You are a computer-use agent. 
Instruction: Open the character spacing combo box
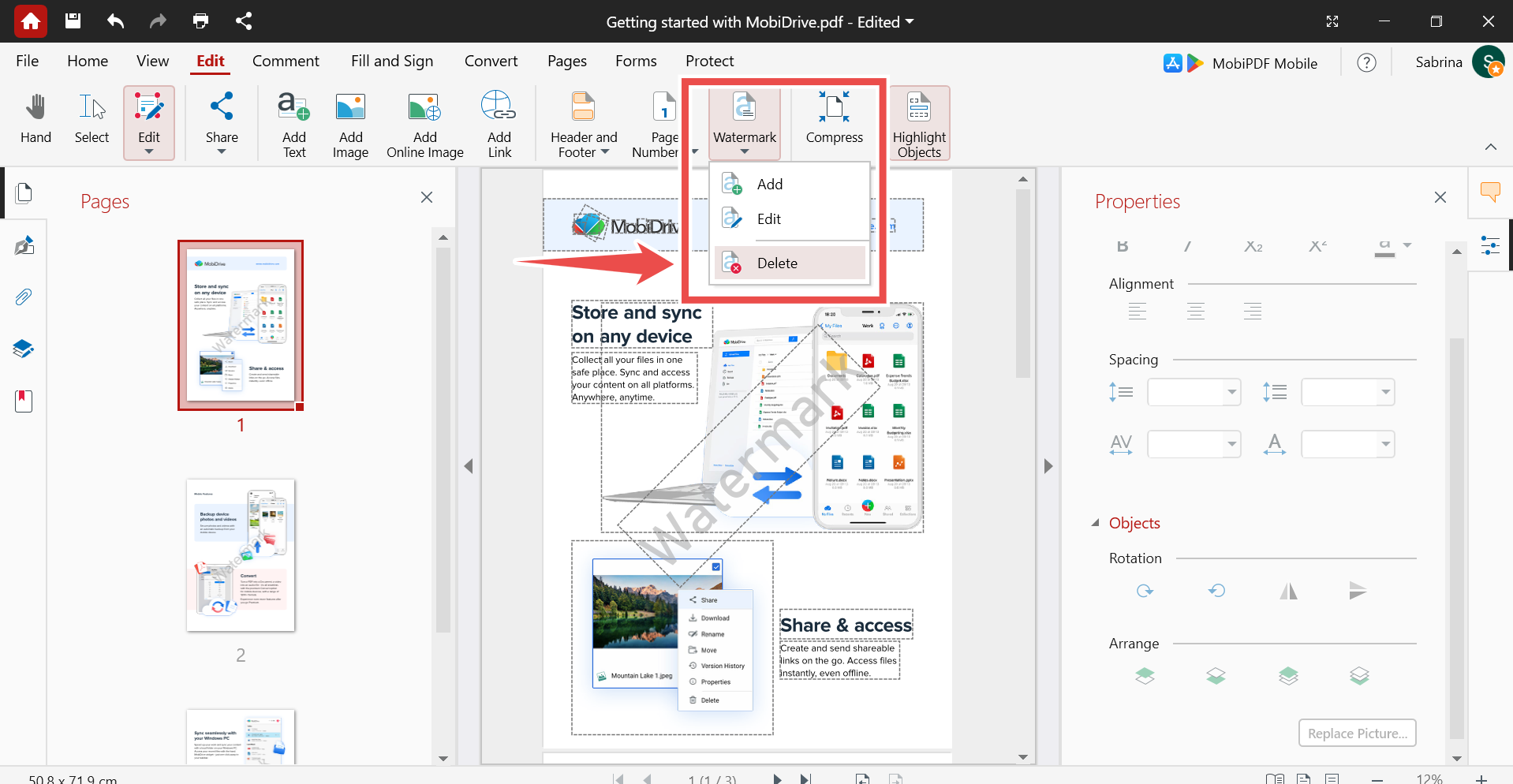(x=1194, y=444)
